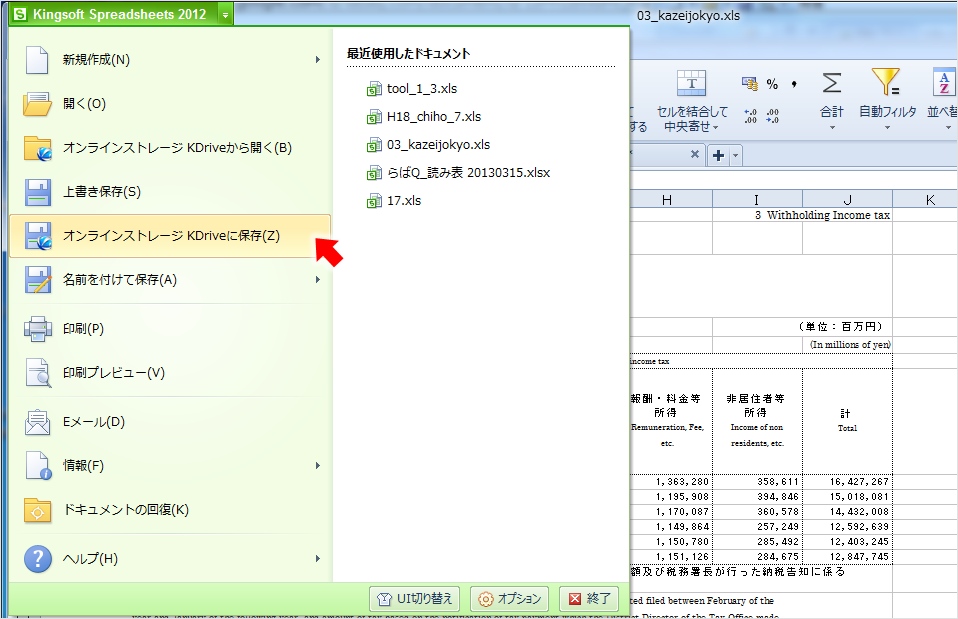Click the (In millions of yen) cell
Viewport: 958px width, 619px height.
(x=847, y=345)
